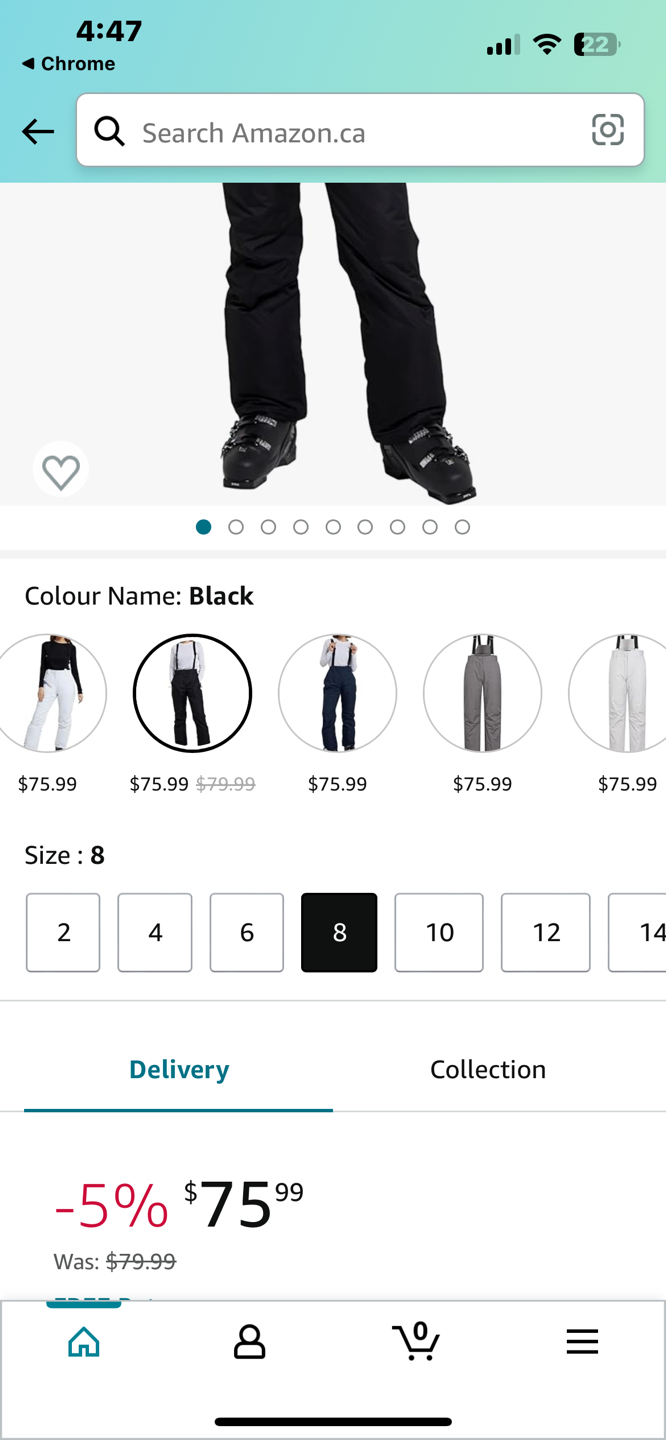Viewport: 666px width, 1440px height.
Task: Switch to Collection tab
Action: click(488, 1069)
